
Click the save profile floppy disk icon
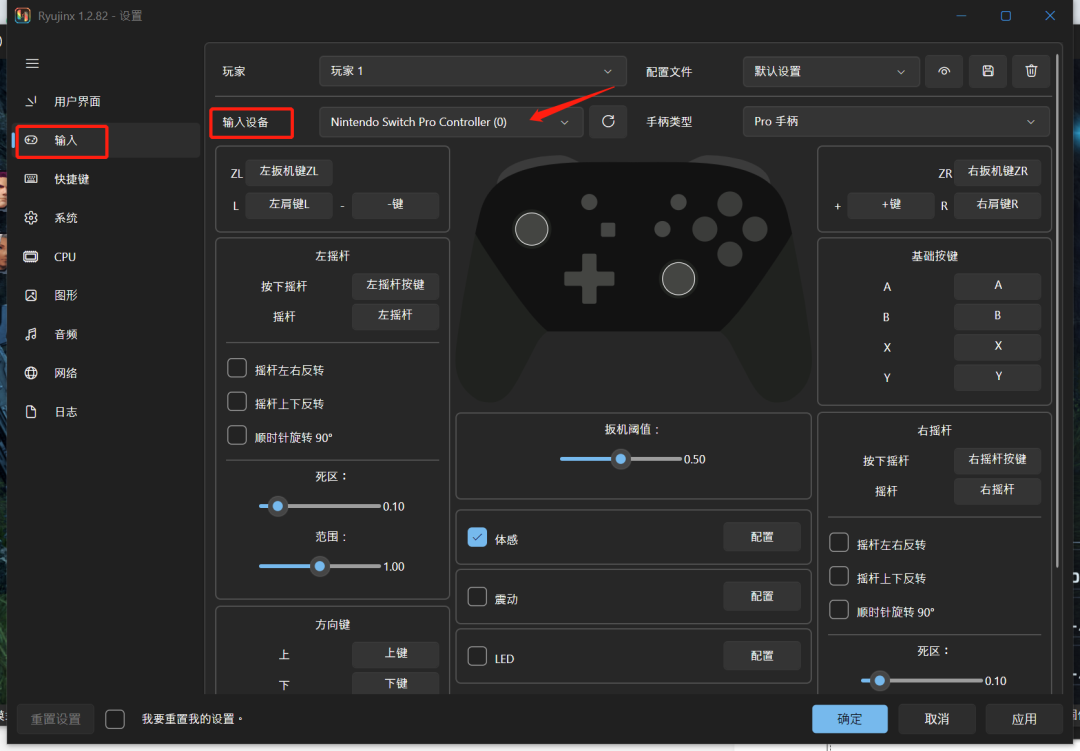click(988, 71)
